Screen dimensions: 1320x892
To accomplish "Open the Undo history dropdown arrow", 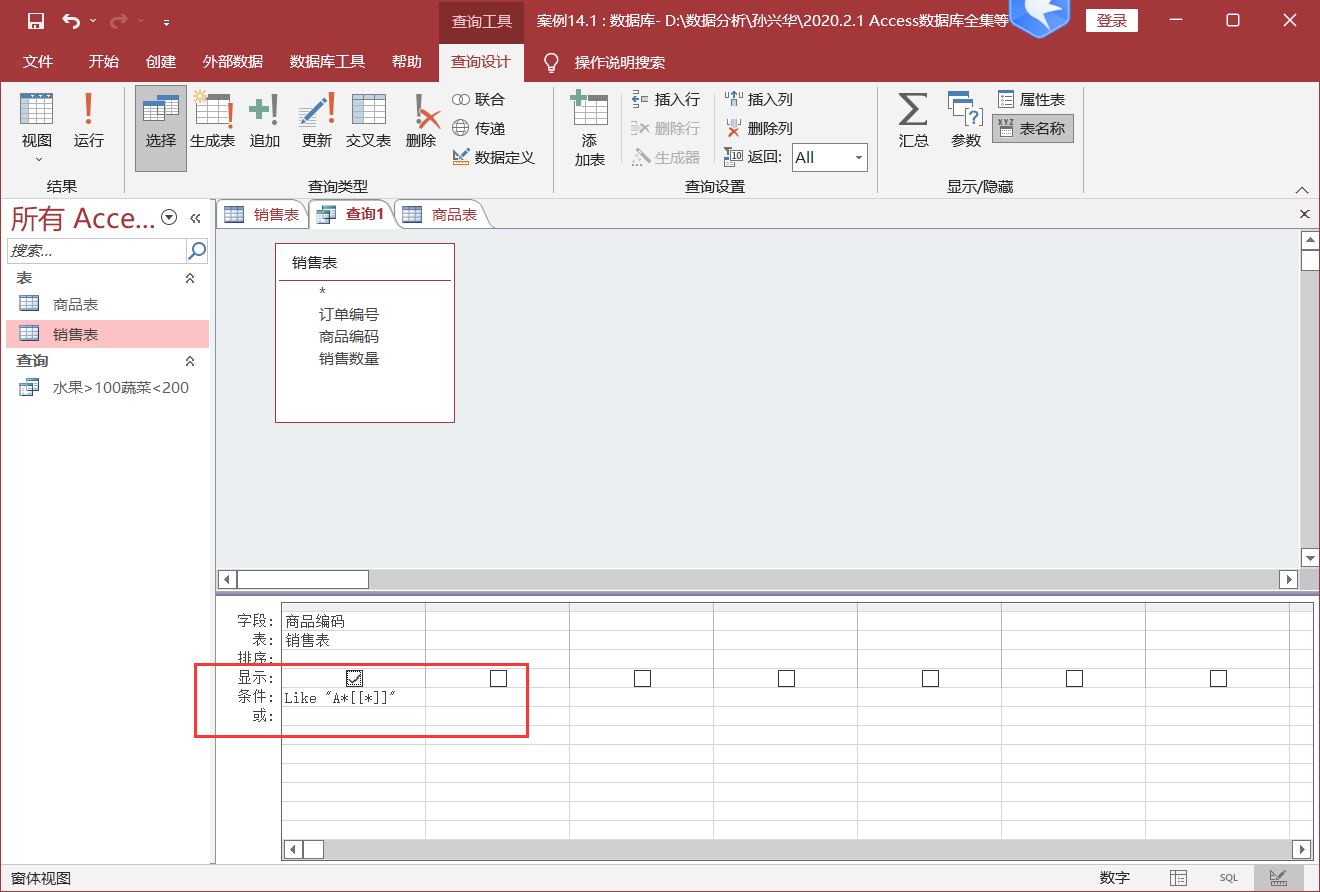I will (x=93, y=21).
